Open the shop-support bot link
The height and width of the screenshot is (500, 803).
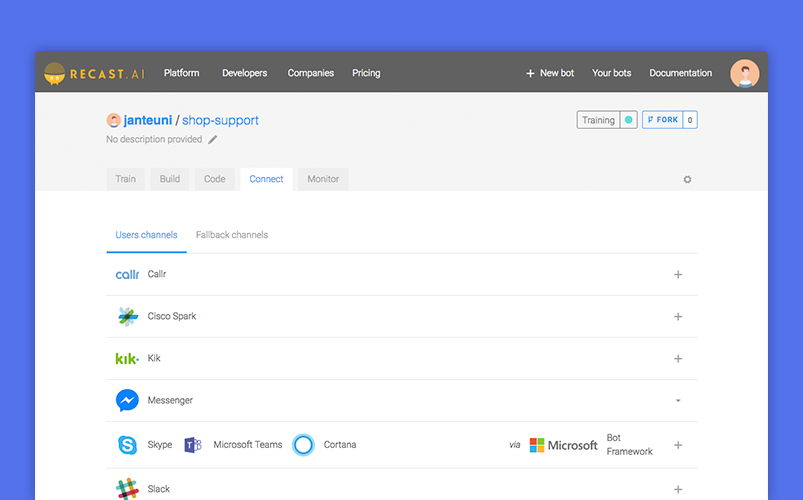click(x=220, y=120)
